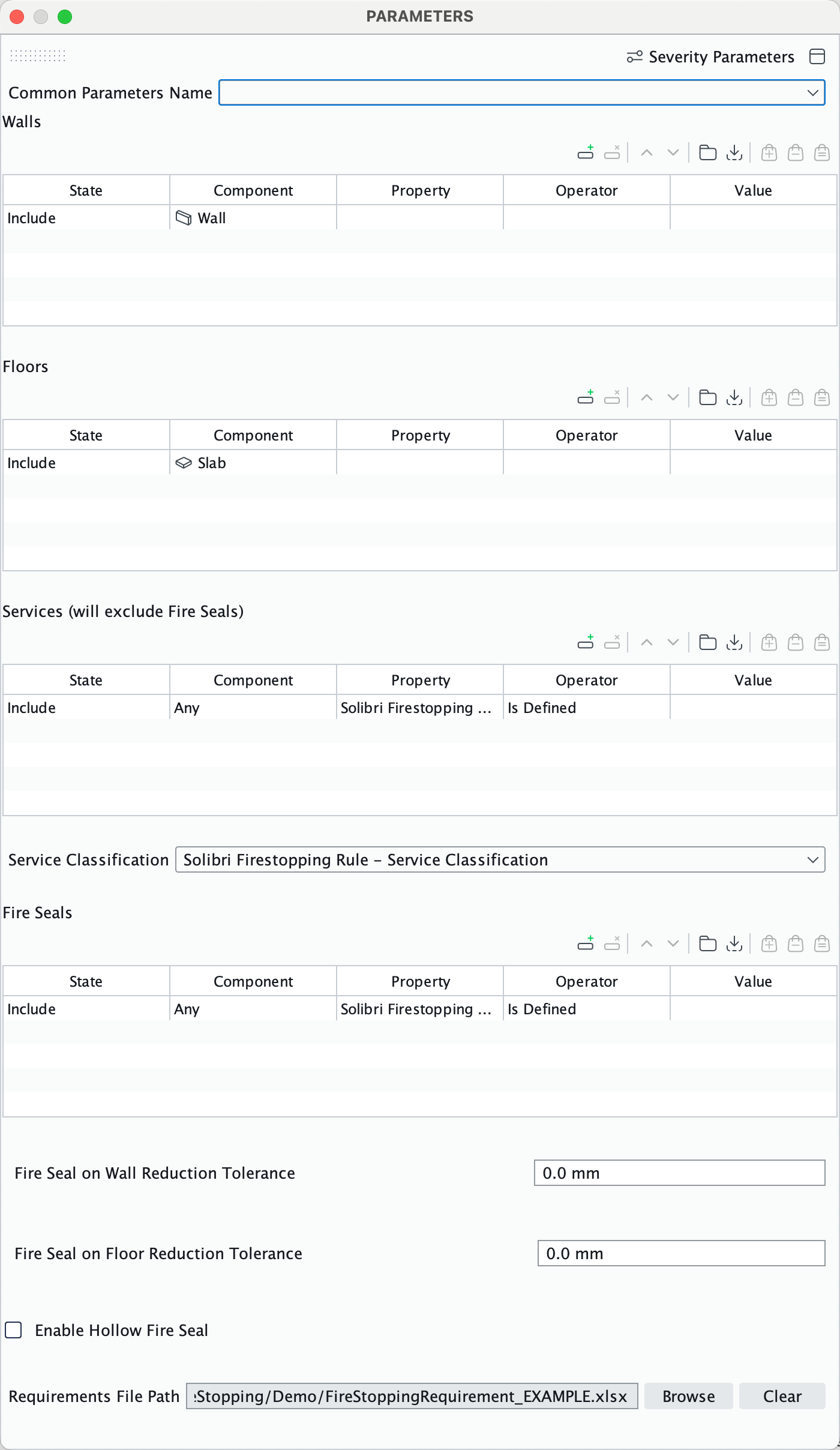
Task: Remove selection basket from the Walls filter
Action: (x=796, y=152)
